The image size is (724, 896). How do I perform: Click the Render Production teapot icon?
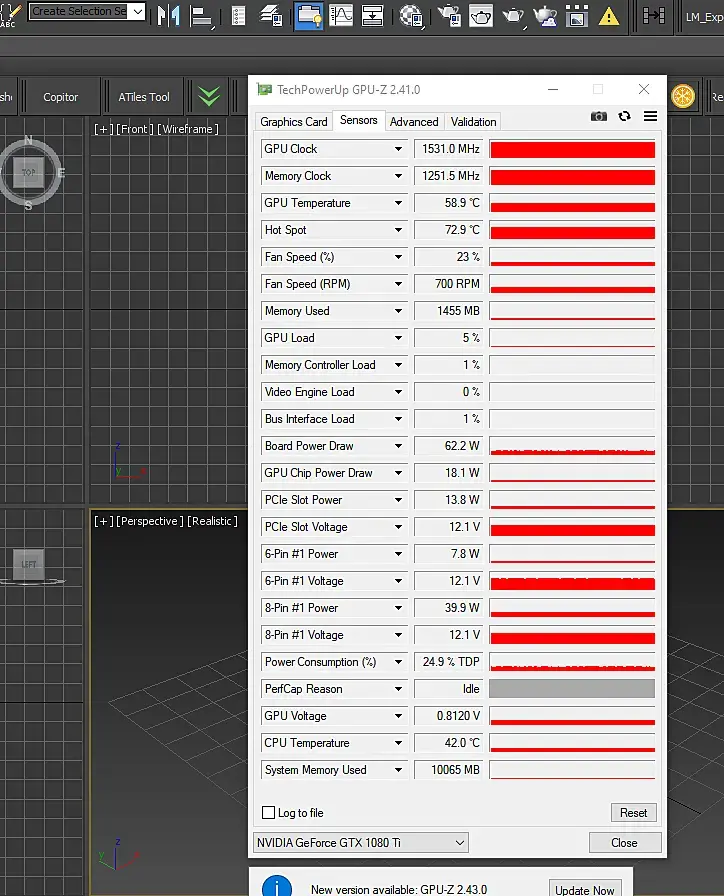[x=513, y=15]
